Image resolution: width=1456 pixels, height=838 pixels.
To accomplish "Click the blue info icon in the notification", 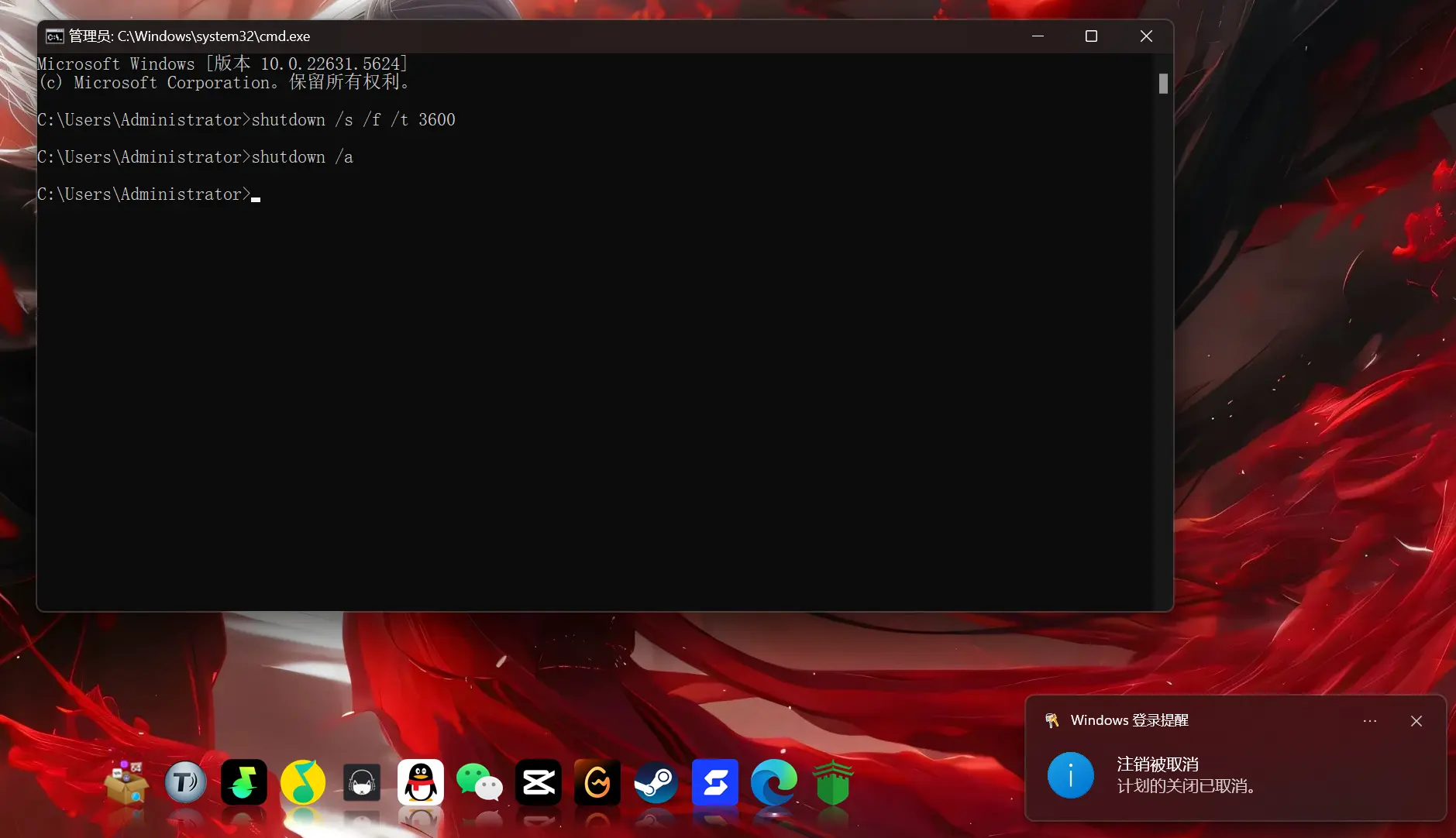I will (1070, 774).
